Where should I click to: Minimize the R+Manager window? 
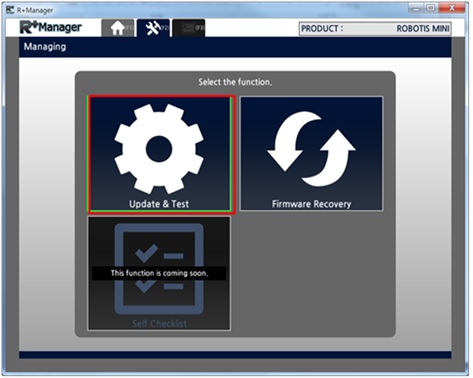pyautogui.click(x=416, y=8)
